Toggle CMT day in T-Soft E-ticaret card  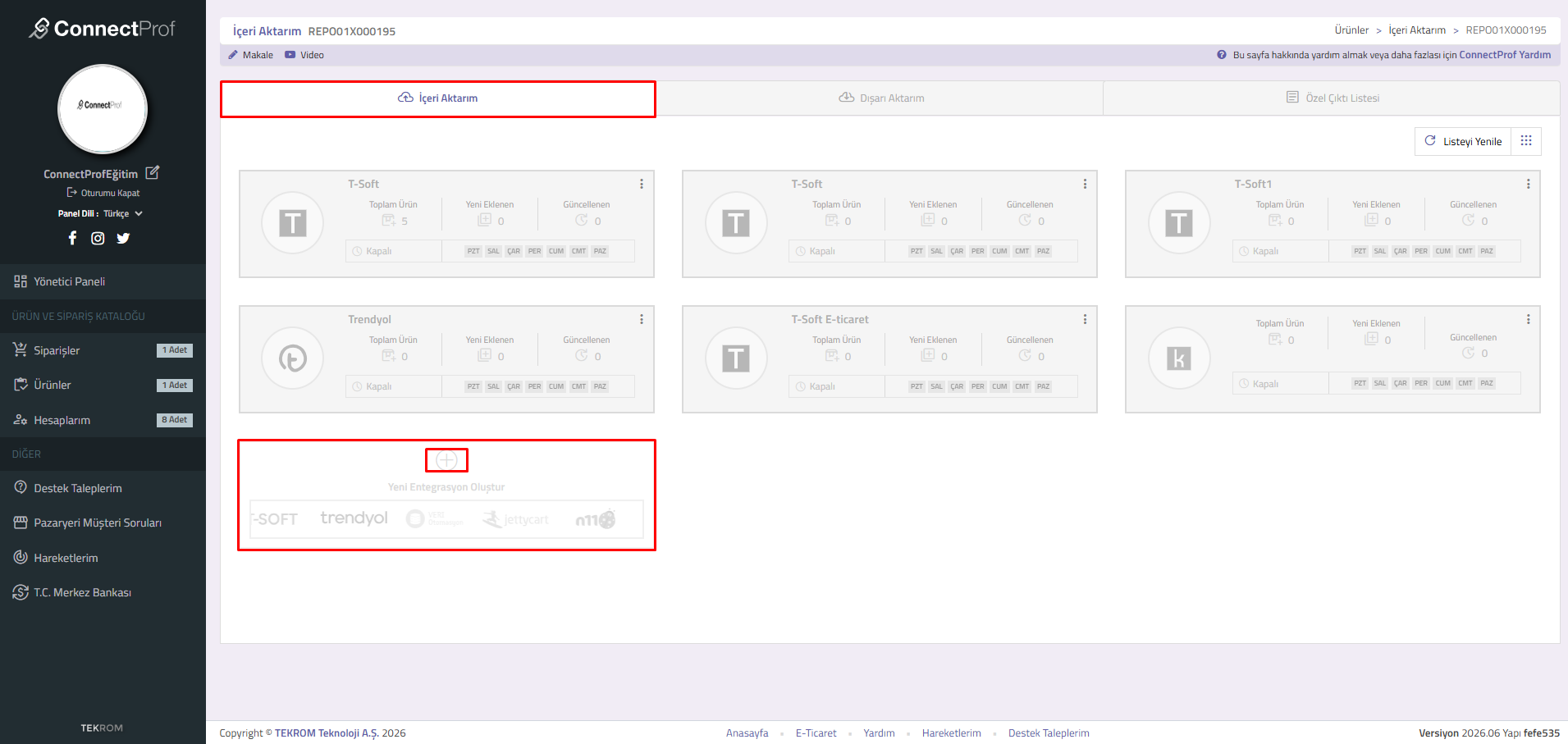click(1022, 386)
